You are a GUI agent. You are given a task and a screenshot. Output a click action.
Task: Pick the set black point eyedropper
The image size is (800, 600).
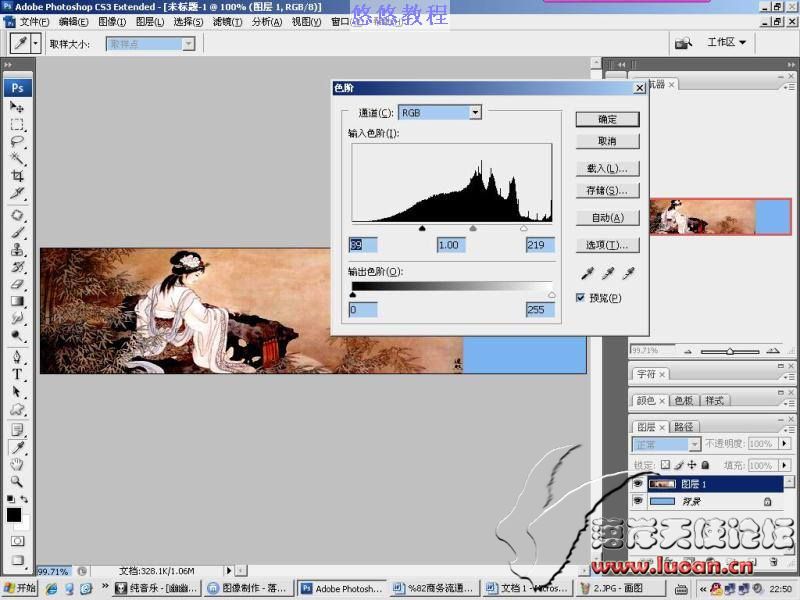click(x=587, y=273)
